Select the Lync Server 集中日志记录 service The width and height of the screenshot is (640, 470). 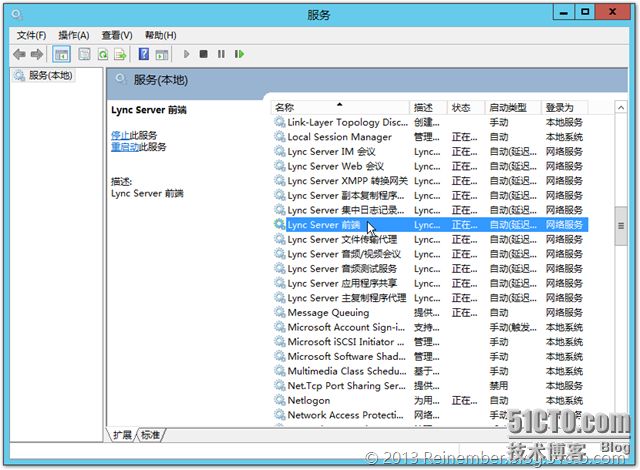[430, 211]
